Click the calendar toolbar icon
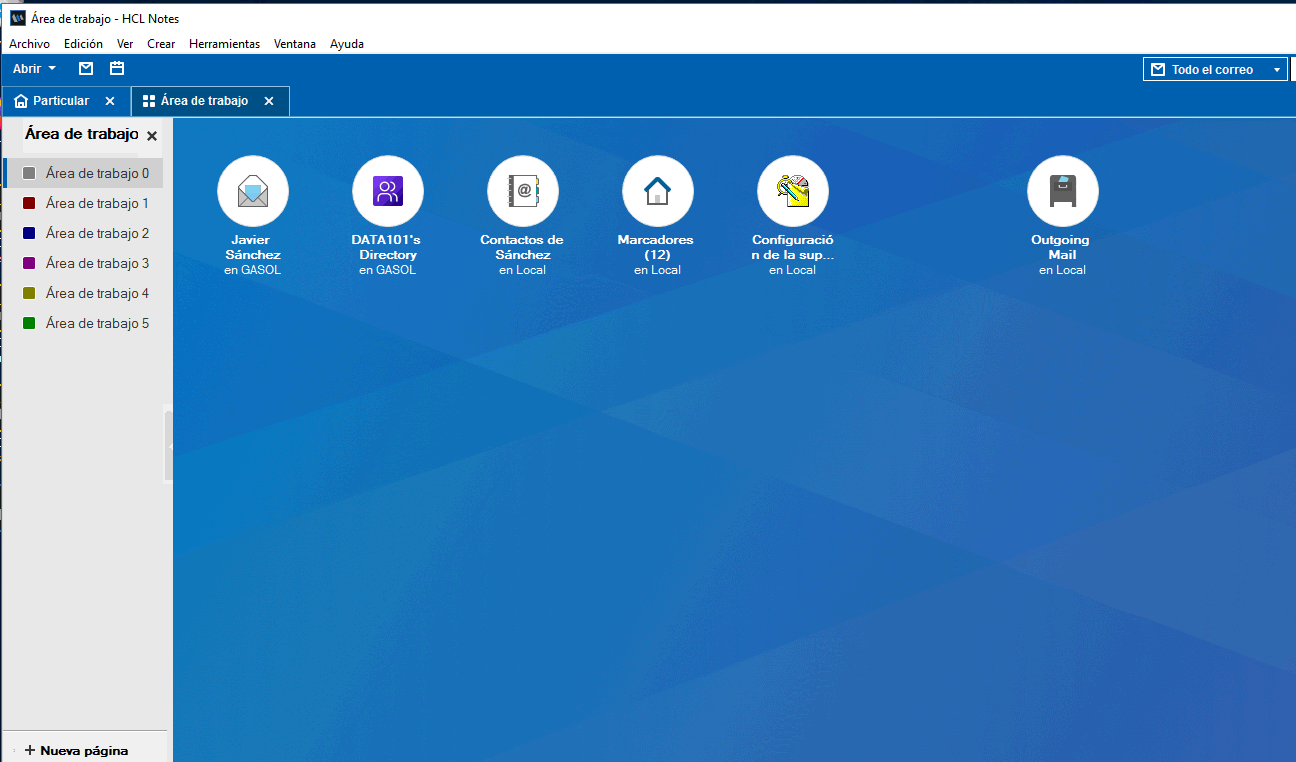Image resolution: width=1296 pixels, height=762 pixels. (117, 69)
